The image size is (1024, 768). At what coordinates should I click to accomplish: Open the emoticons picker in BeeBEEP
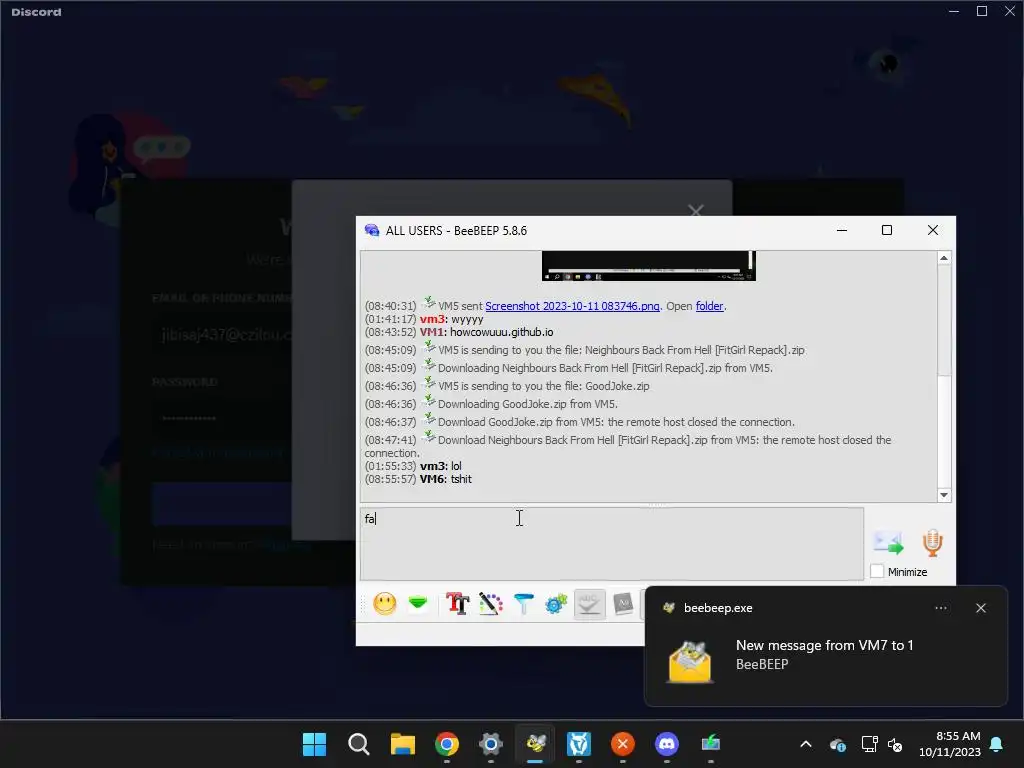(x=385, y=603)
